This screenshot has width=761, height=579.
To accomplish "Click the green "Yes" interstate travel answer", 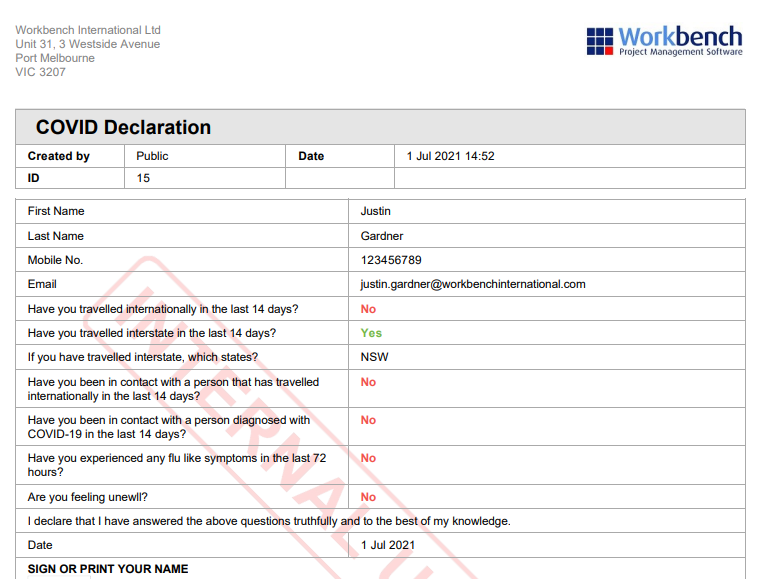I will coord(371,333).
